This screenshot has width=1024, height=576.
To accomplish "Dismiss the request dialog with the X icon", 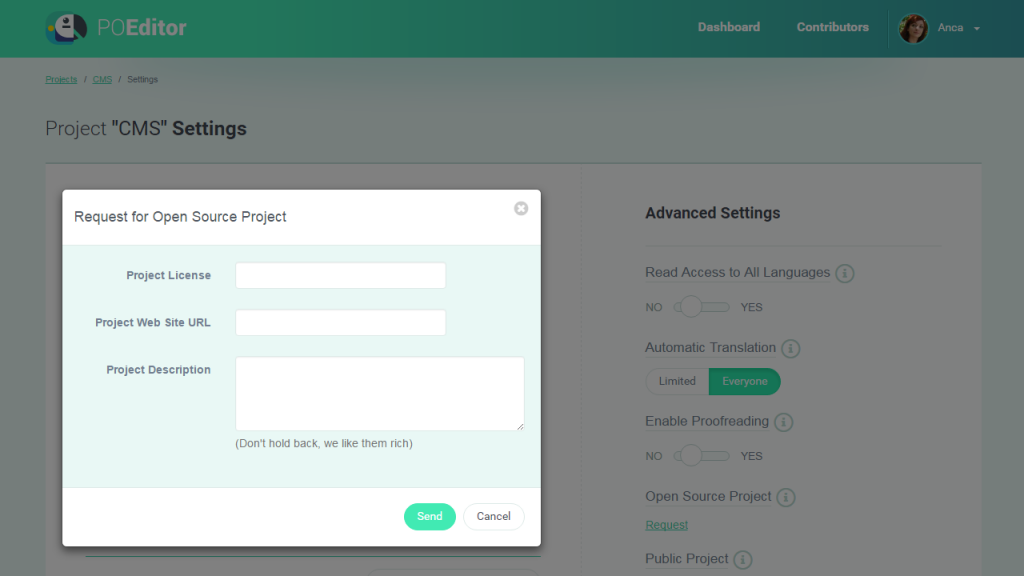I will pyautogui.click(x=520, y=208).
